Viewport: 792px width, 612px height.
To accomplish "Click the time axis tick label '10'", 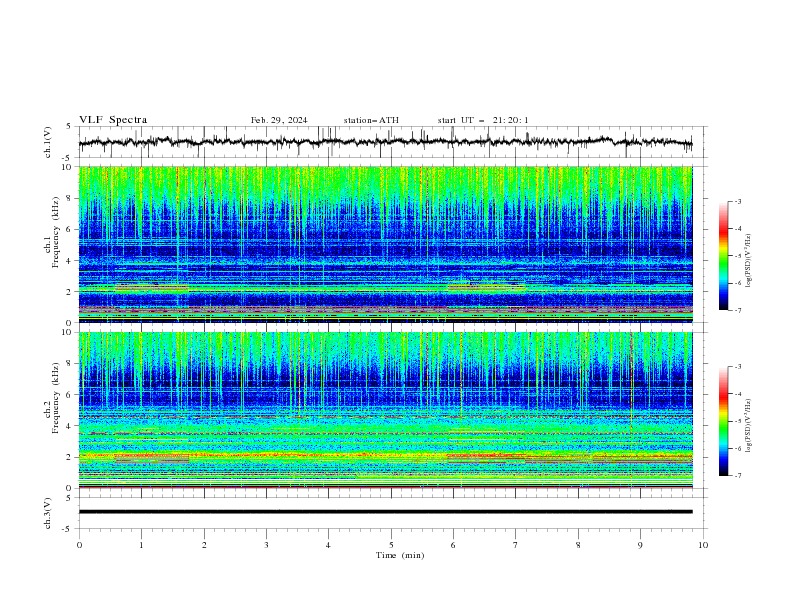I will (703, 545).
